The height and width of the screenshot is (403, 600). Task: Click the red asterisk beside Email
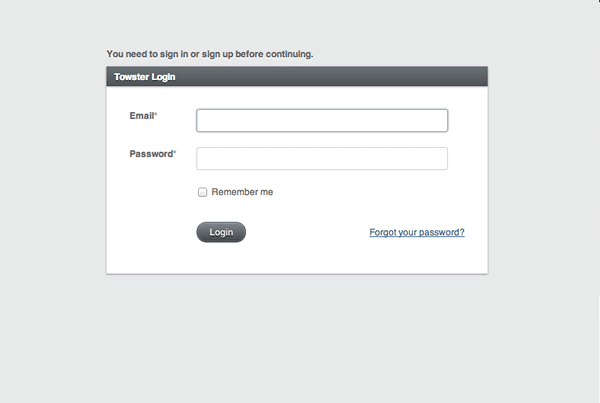pyautogui.click(x=157, y=115)
